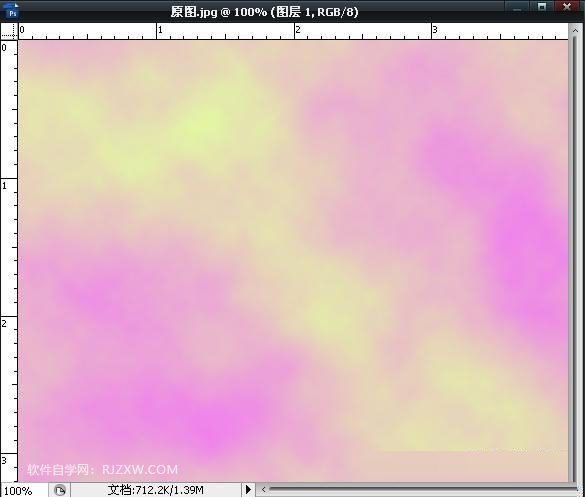Click the ruler origin corner box
Viewport: 585px width, 497px height.
[x=9, y=31]
